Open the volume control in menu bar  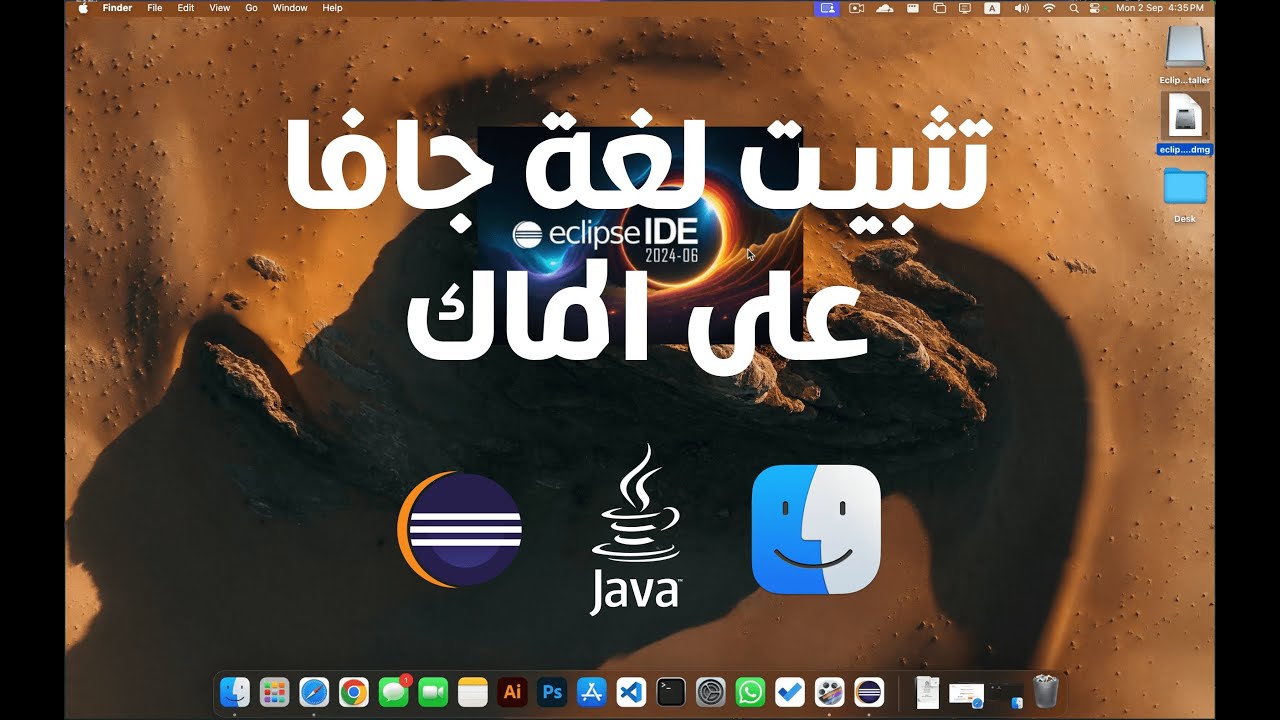pyautogui.click(x=1021, y=7)
